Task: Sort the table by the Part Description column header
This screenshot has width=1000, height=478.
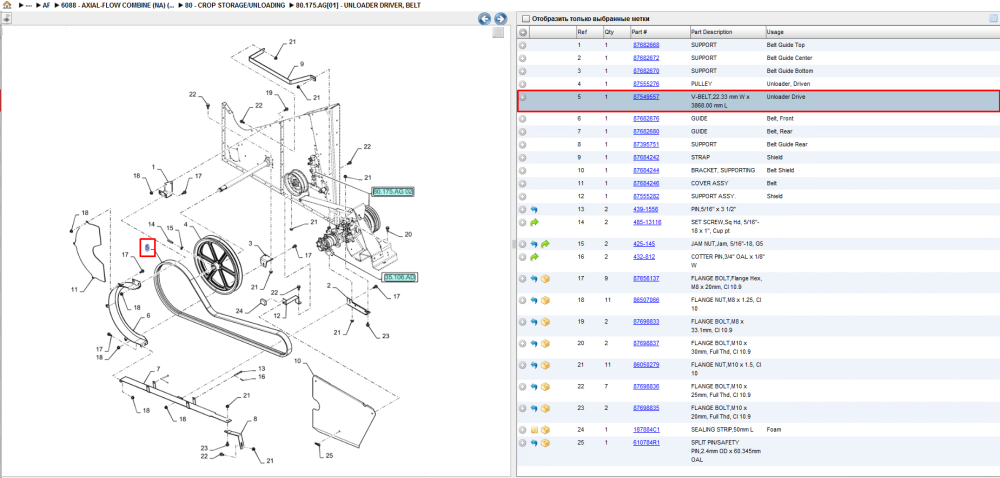Action: (x=711, y=32)
